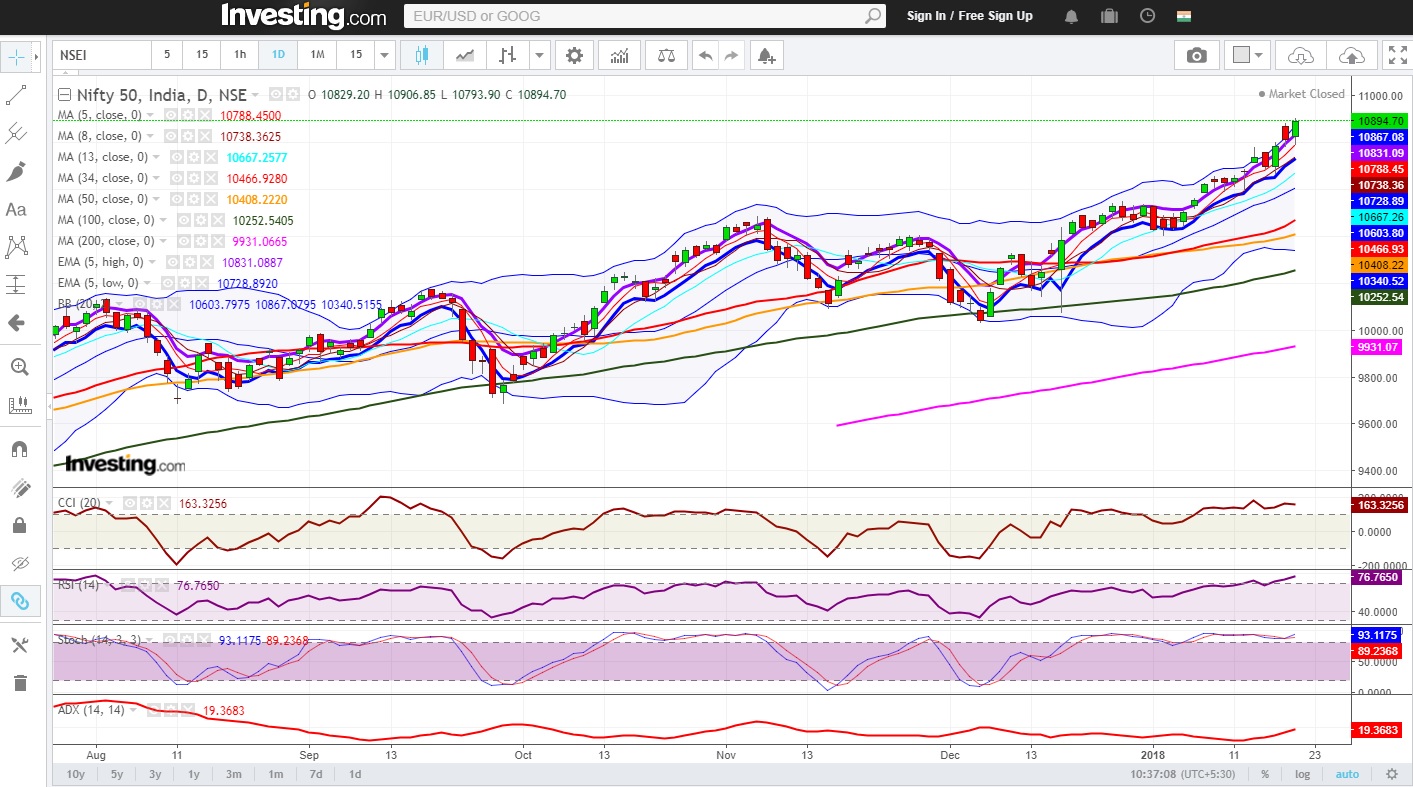
Task: Select the area chart style icon
Action: [x=465, y=55]
